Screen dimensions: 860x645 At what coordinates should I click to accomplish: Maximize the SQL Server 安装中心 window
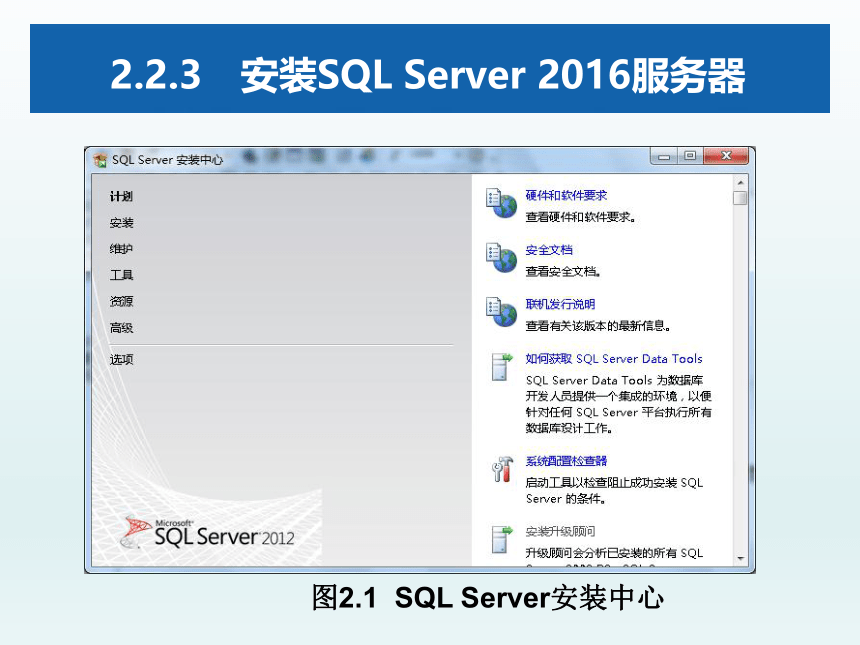691,156
